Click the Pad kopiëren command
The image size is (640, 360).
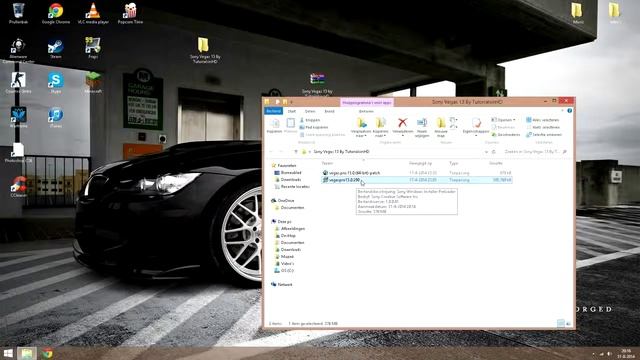314,127
